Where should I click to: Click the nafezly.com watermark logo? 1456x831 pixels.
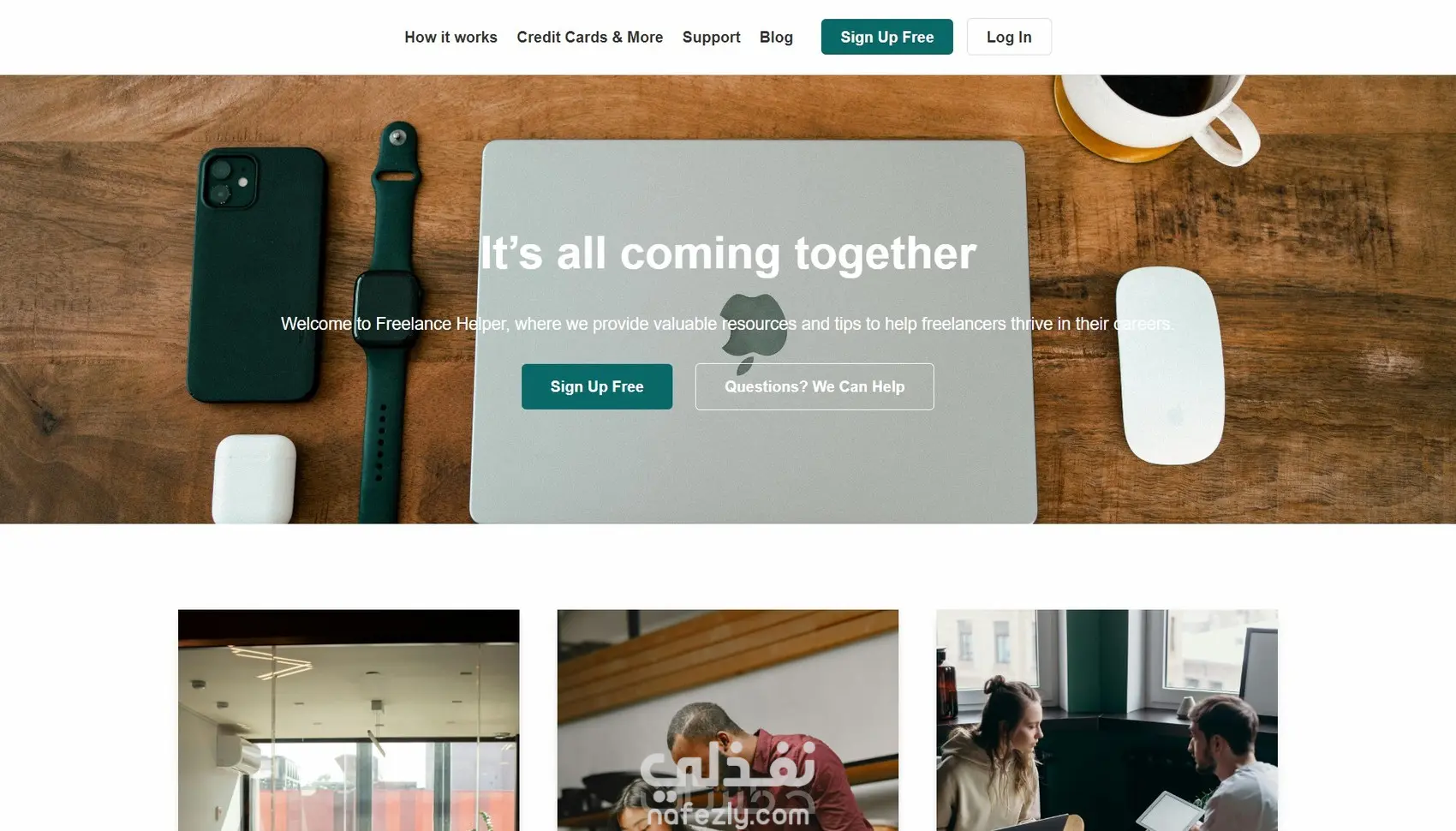[x=728, y=785]
